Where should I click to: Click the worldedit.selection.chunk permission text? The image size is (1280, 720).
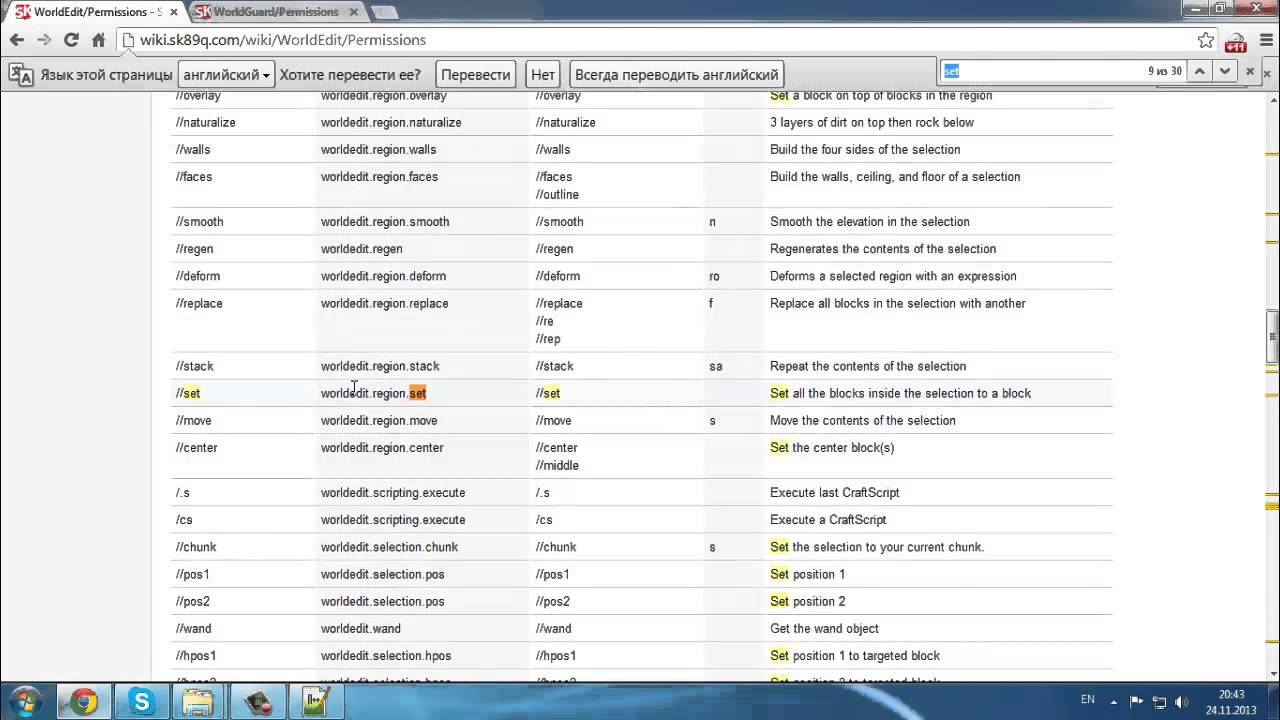click(390, 547)
